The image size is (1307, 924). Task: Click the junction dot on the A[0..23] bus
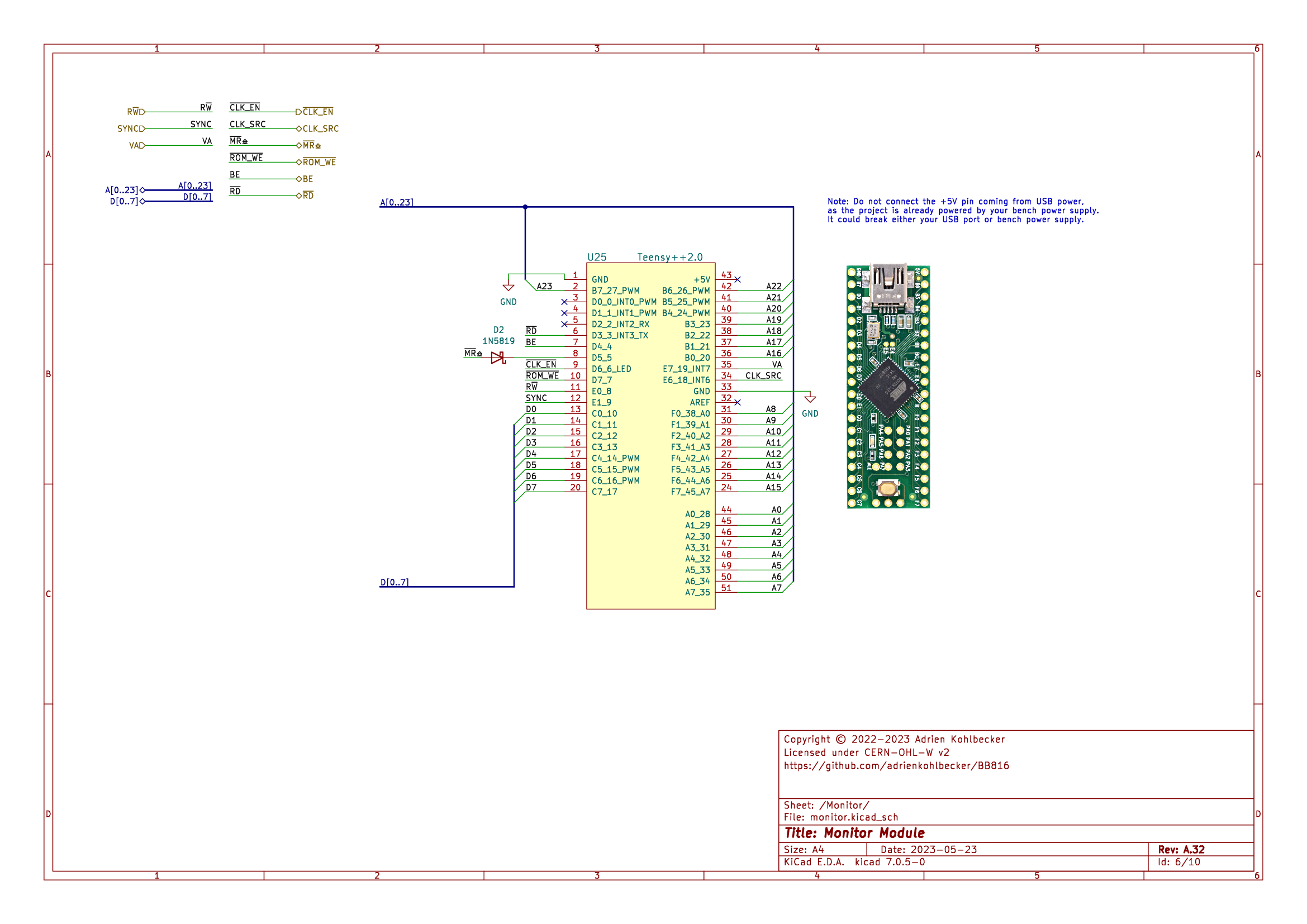point(525,207)
